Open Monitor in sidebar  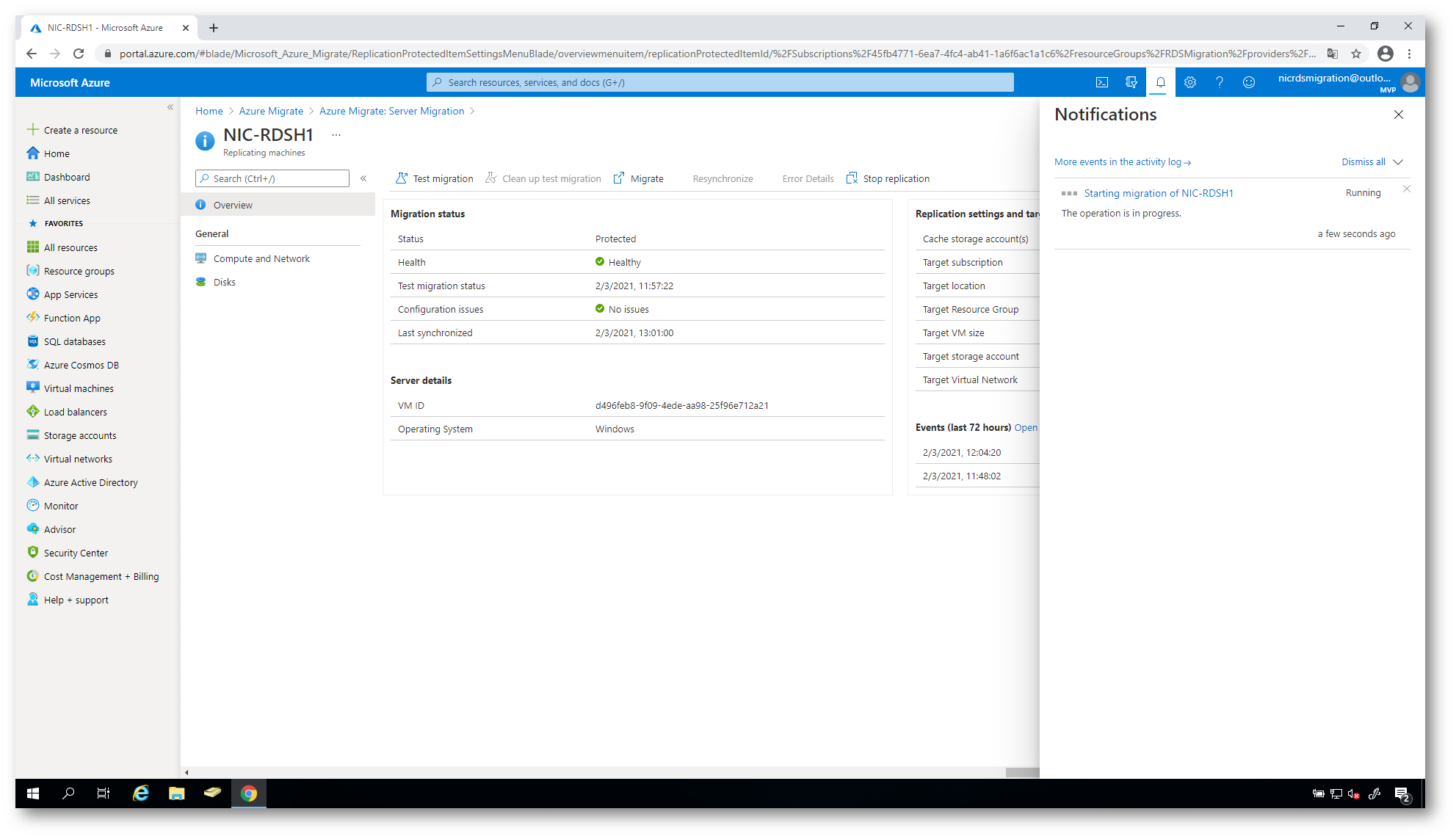61,506
